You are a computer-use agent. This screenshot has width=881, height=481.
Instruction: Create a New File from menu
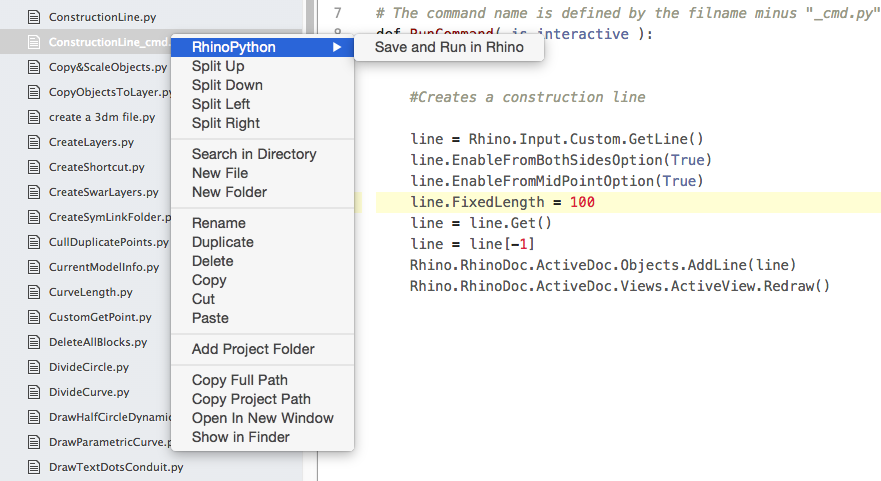[x=262, y=173]
